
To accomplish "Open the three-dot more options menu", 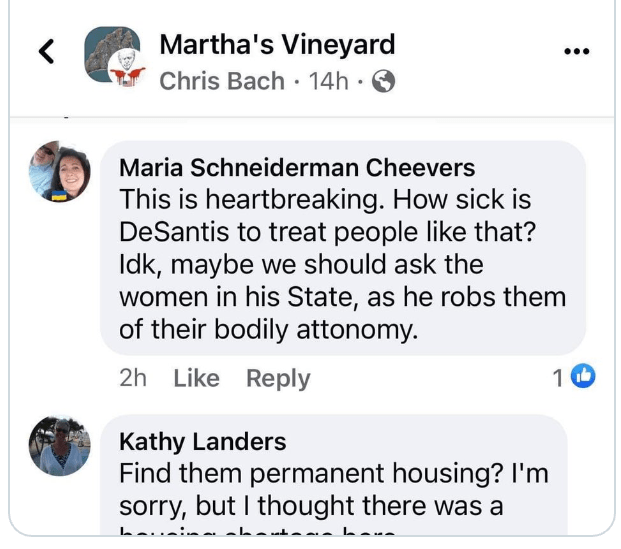I will [577, 52].
